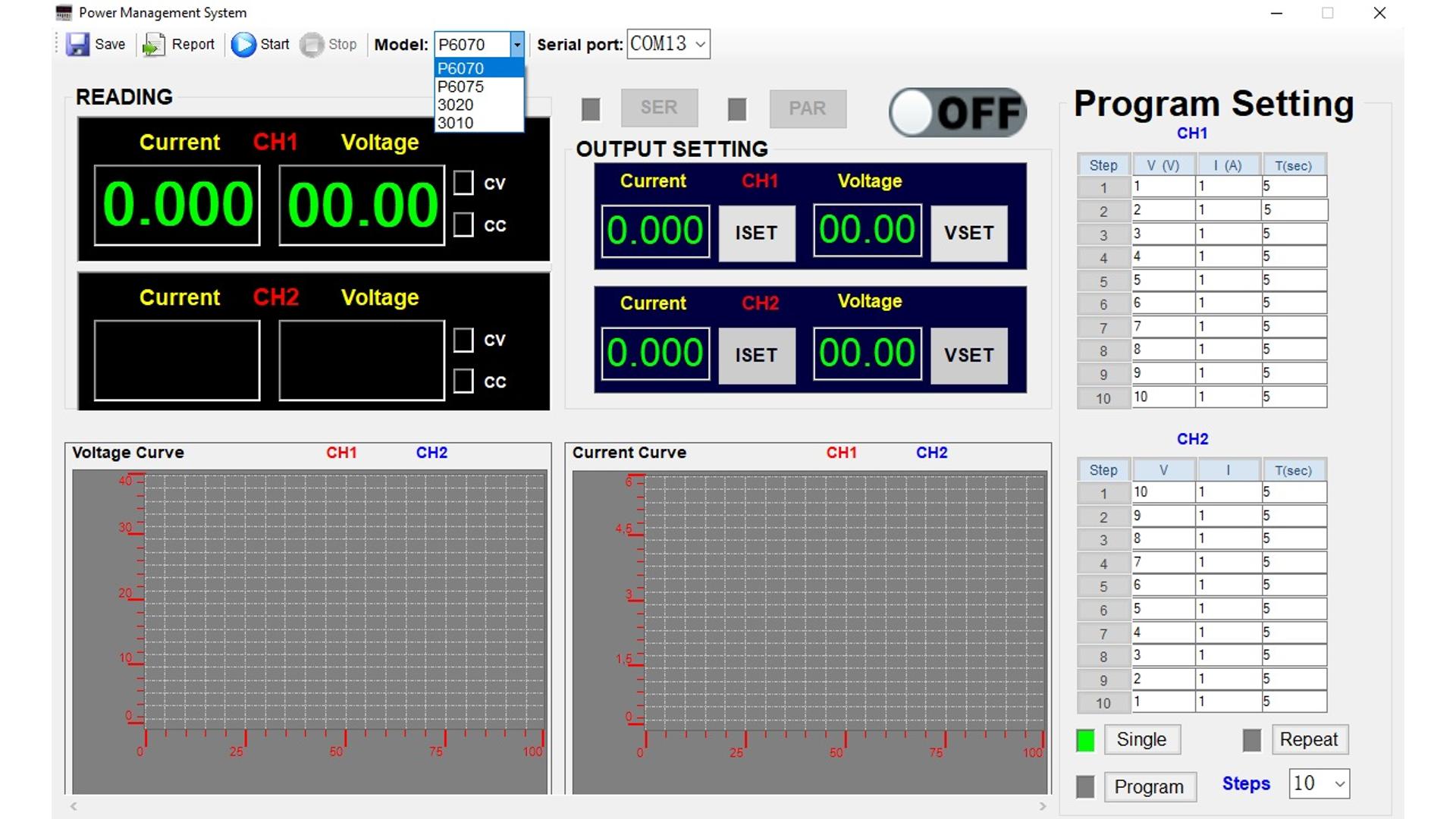
Task: Click the grayed Stop icon
Action: click(x=312, y=45)
